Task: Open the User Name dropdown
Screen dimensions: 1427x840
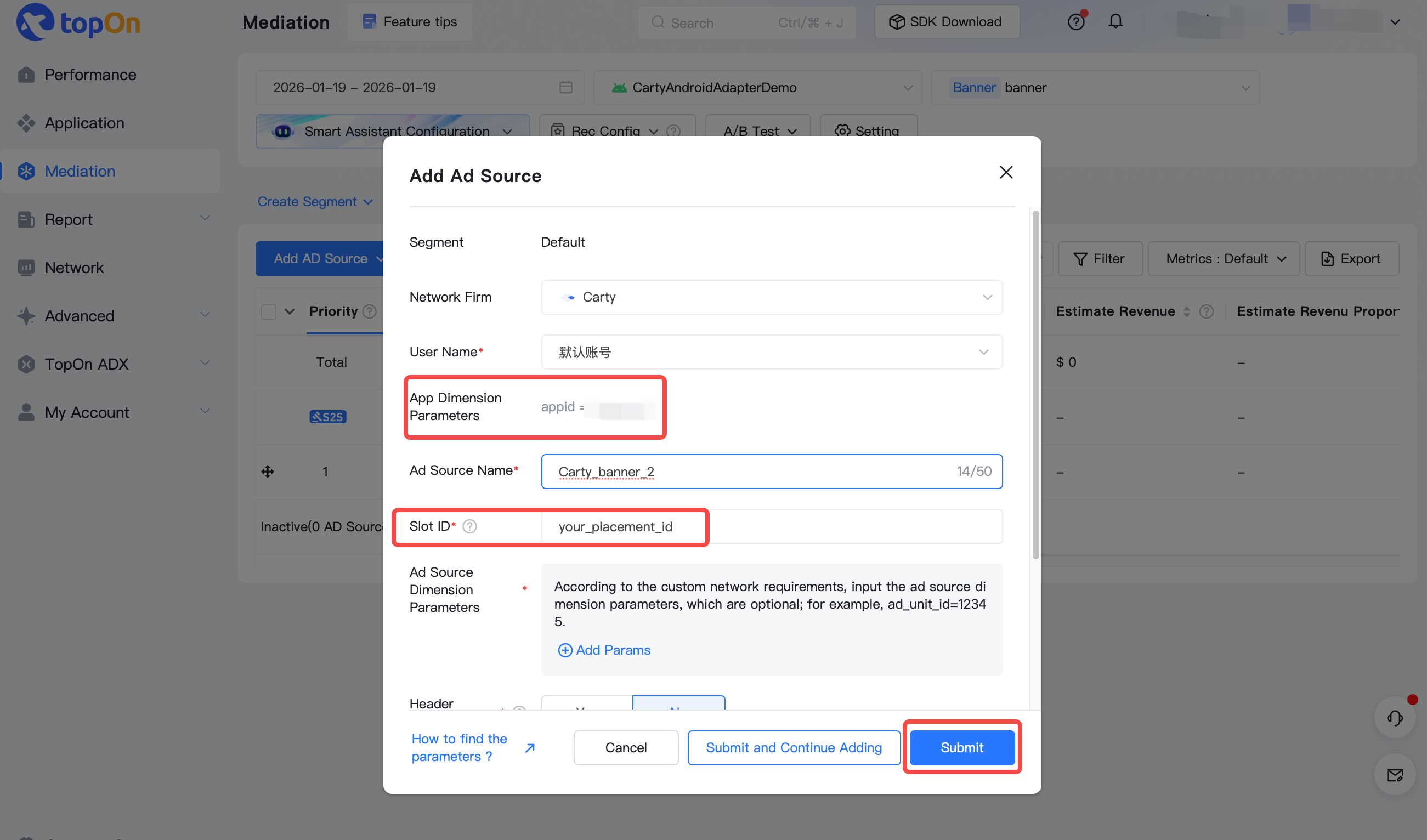Action: [771, 352]
